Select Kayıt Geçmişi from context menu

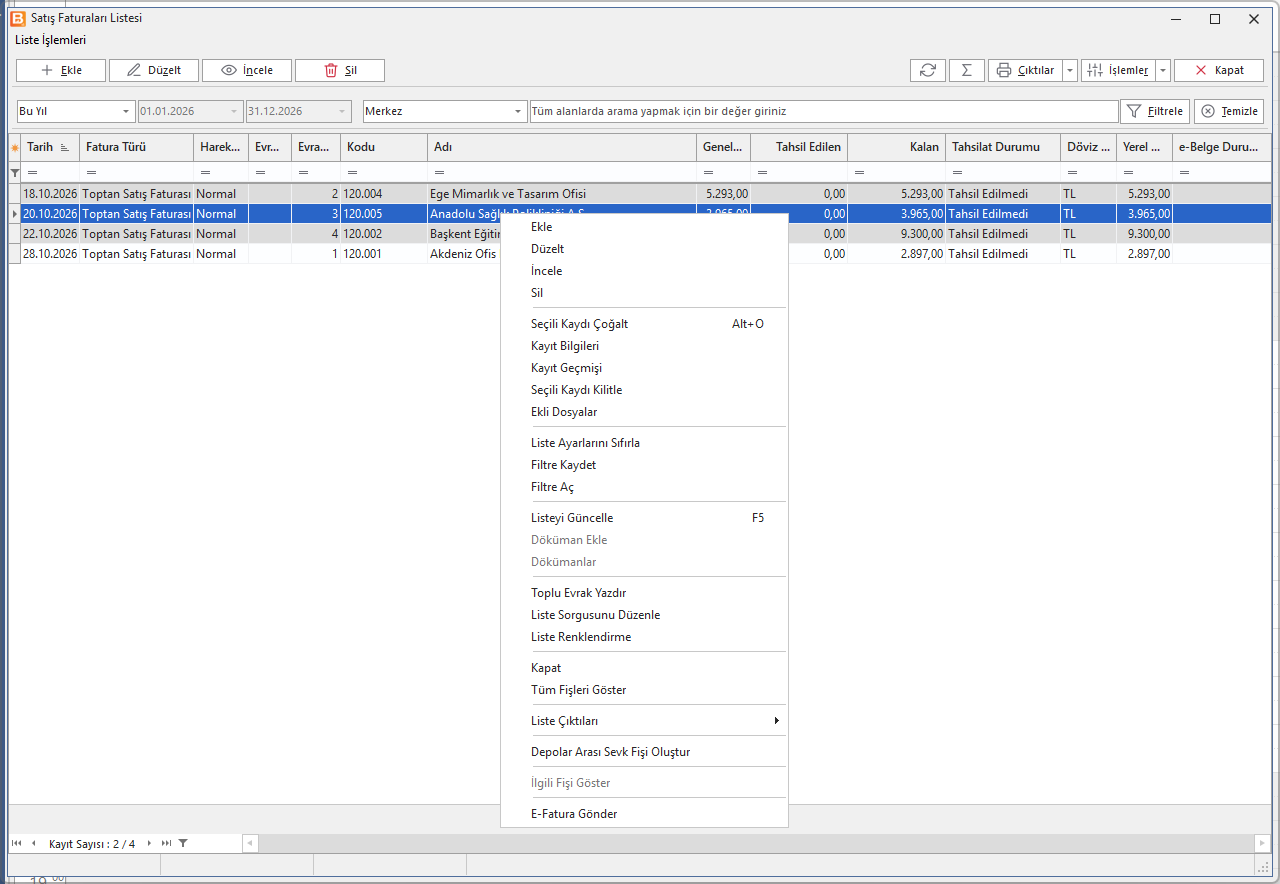[x=644, y=368]
